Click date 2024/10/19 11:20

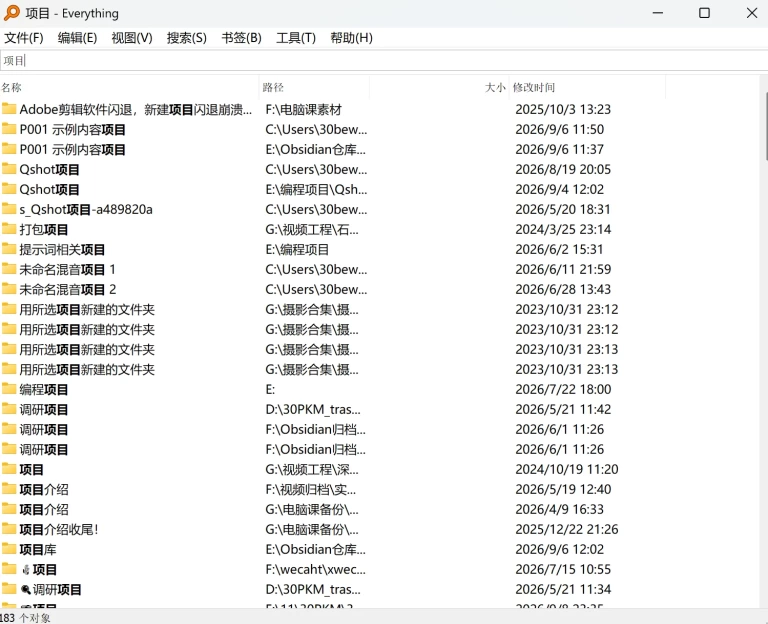(x=567, y=469)
